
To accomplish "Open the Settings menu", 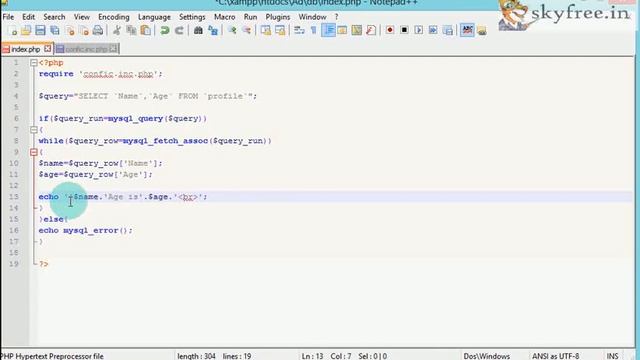I will click(x=192, y=17).
